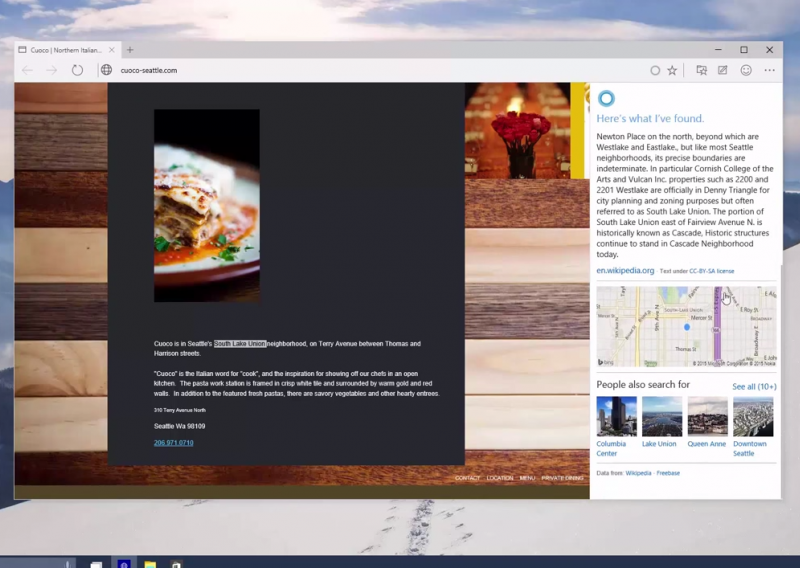Viewport: 800px width, 568px height.
Task: Click the Columbia Center text link
Action: 611,448
